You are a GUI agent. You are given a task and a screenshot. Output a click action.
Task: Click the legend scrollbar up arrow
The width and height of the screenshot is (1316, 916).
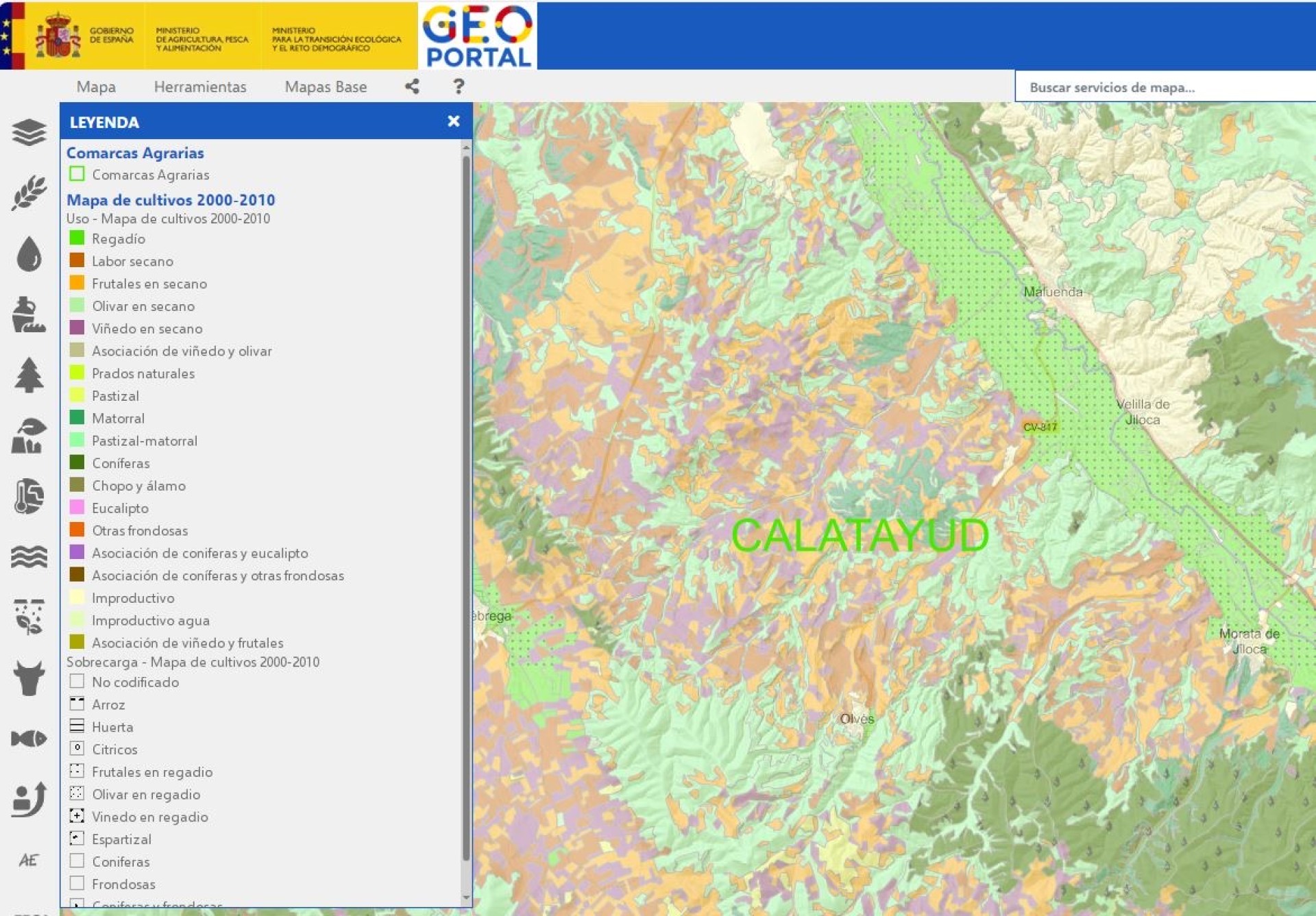(x=466, y=147)
